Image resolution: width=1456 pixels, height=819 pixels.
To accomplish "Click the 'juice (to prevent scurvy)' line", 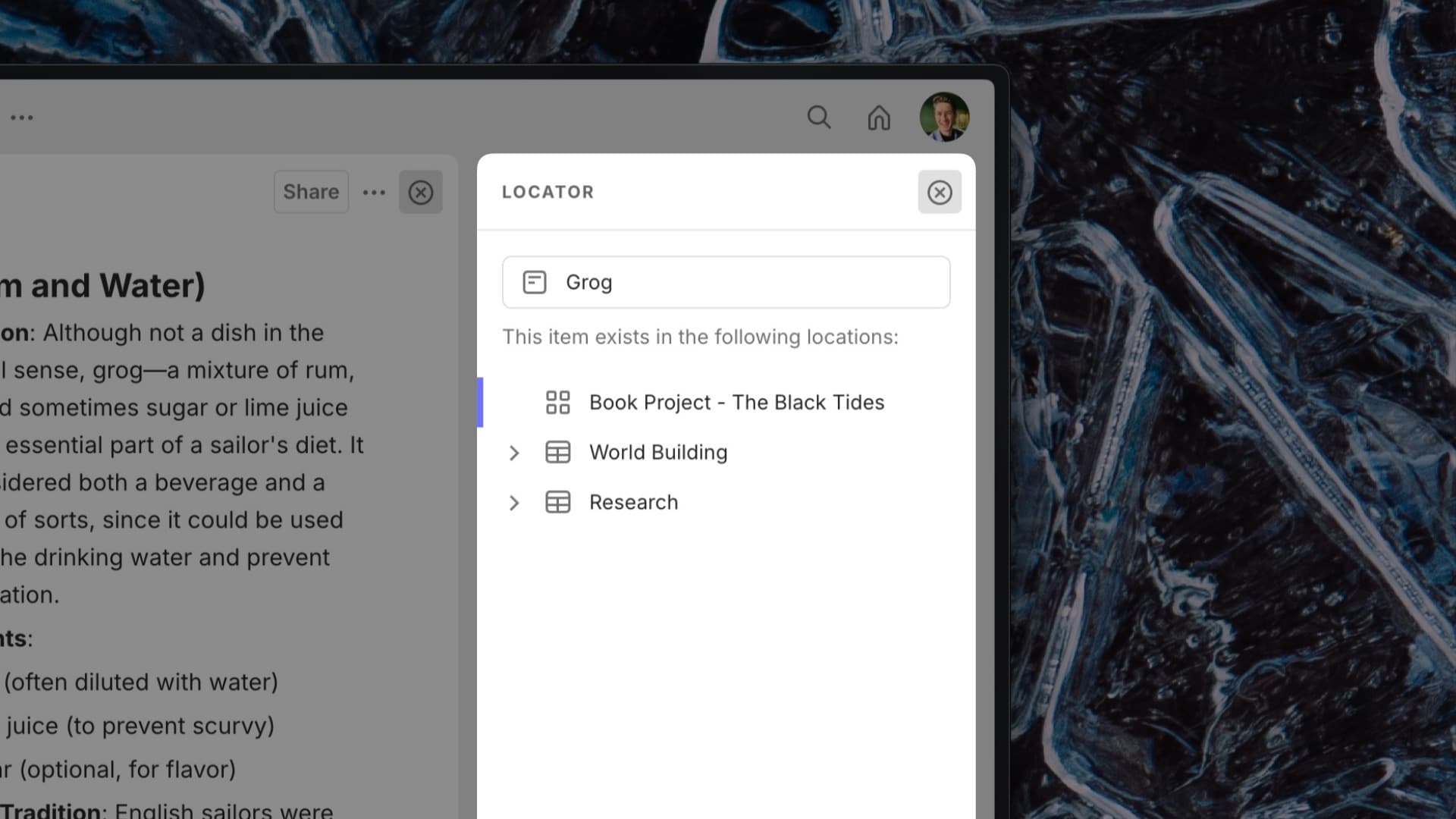I will coord(140,726).
